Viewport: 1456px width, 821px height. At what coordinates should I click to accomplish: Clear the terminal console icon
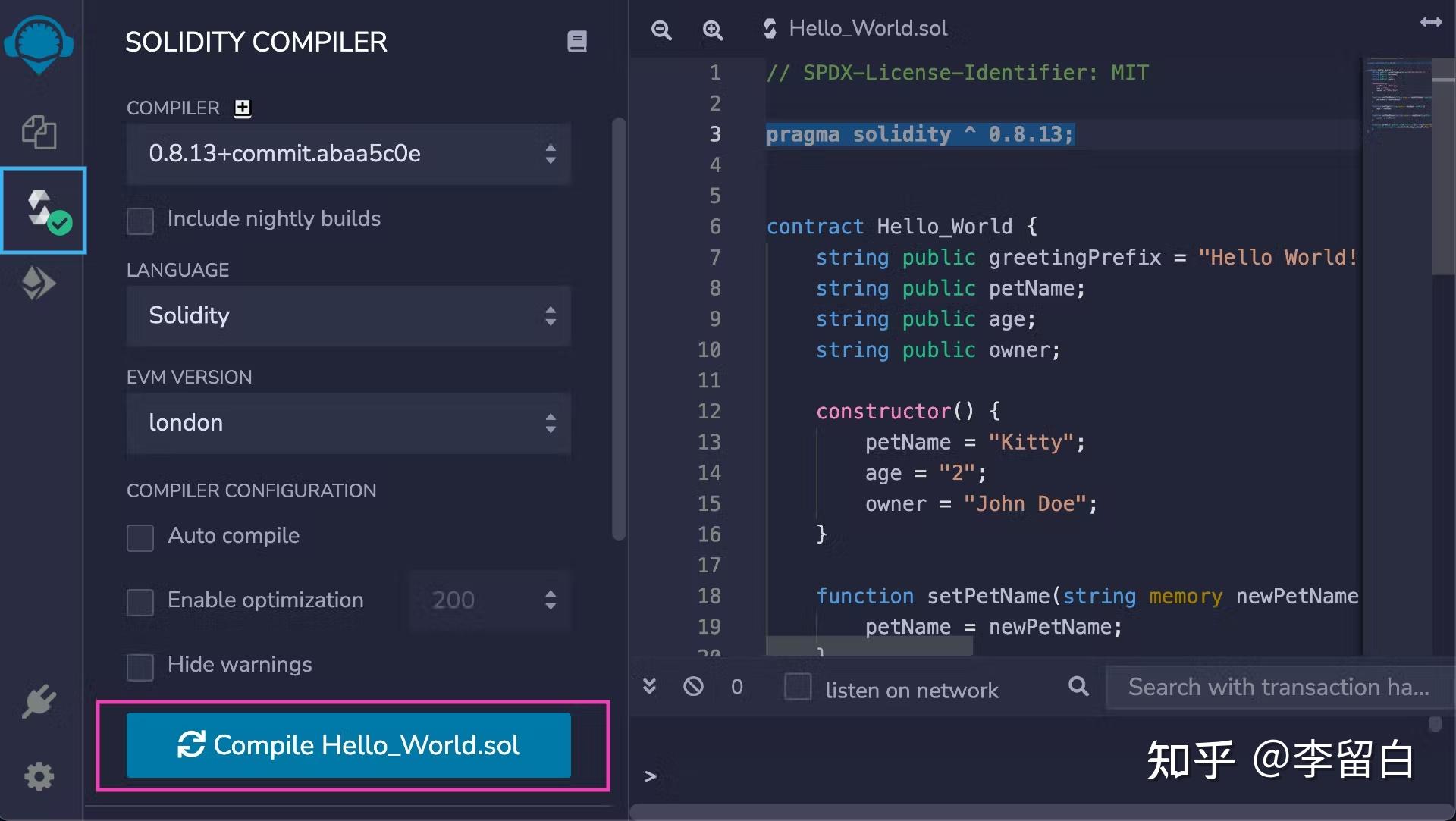[693, 687]
